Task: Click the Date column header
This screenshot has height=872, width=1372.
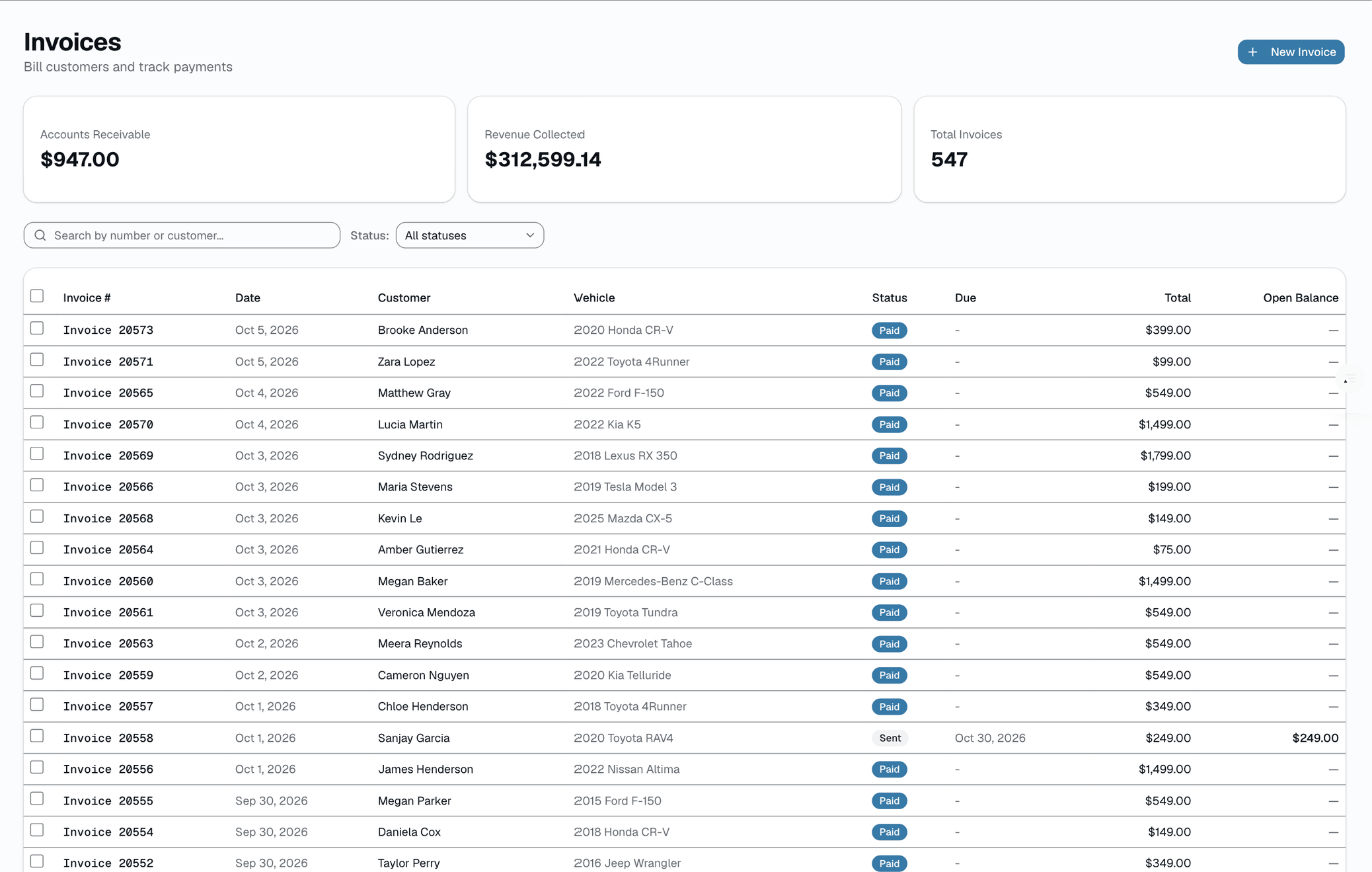Action: tap(248, 297)
